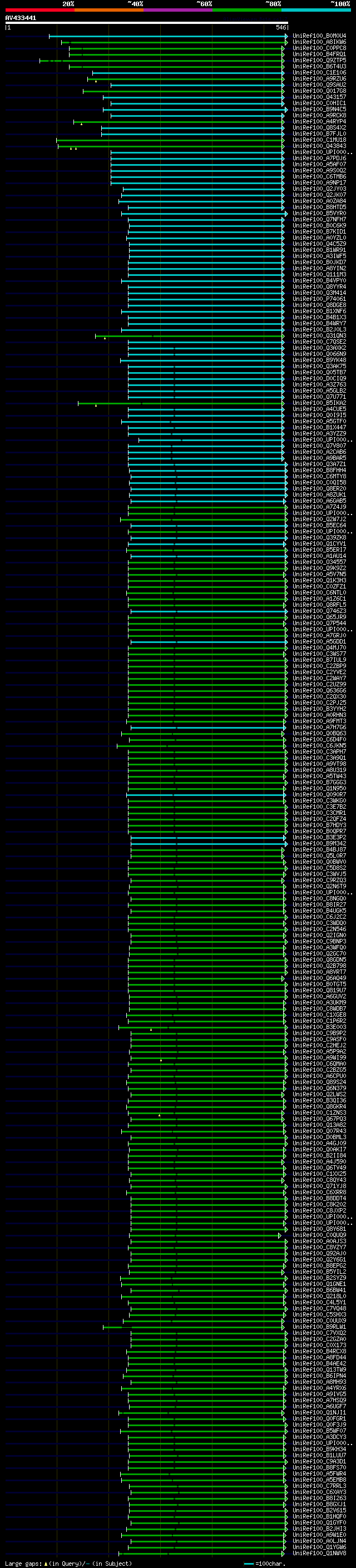The width and height of the screenshot is (356, 1568).
Task: Click the green alignment bar for UniRef100_C0QUQ9
Action: pyautogui.click(x=206, y=1235)
